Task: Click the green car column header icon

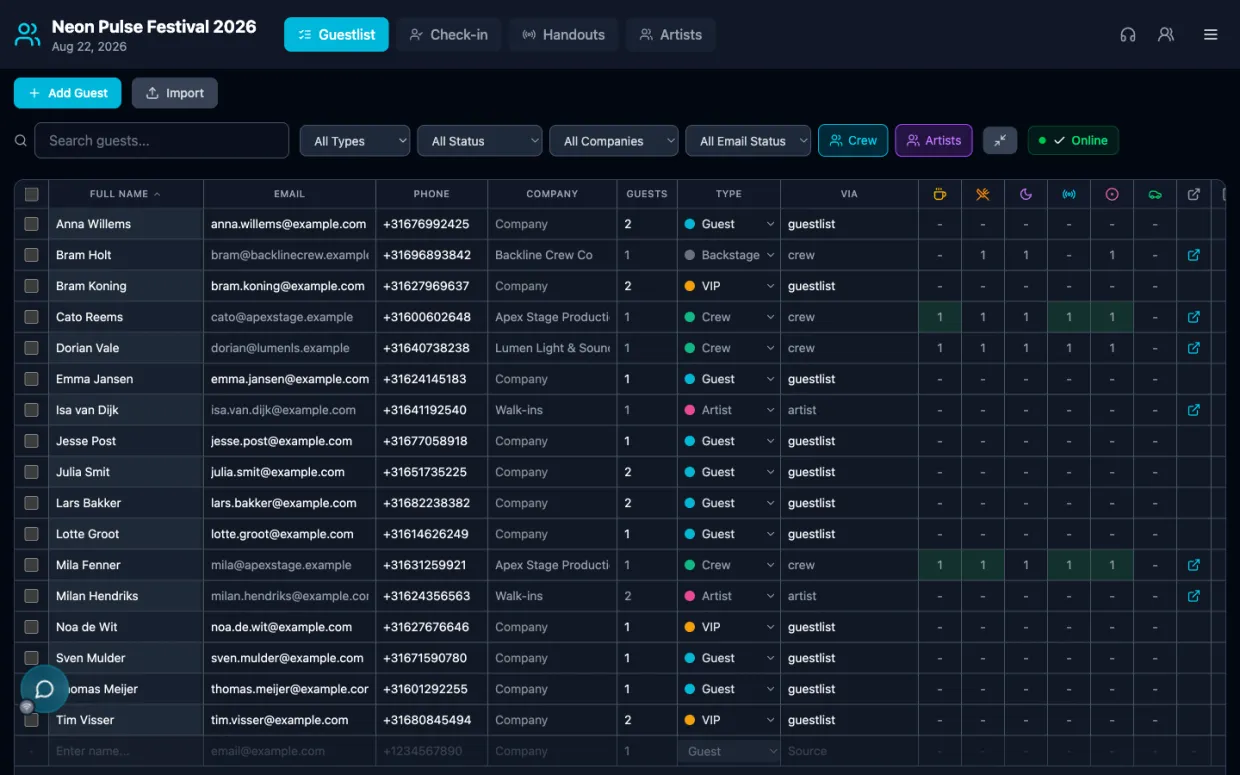Action: tap(1155, 194)
